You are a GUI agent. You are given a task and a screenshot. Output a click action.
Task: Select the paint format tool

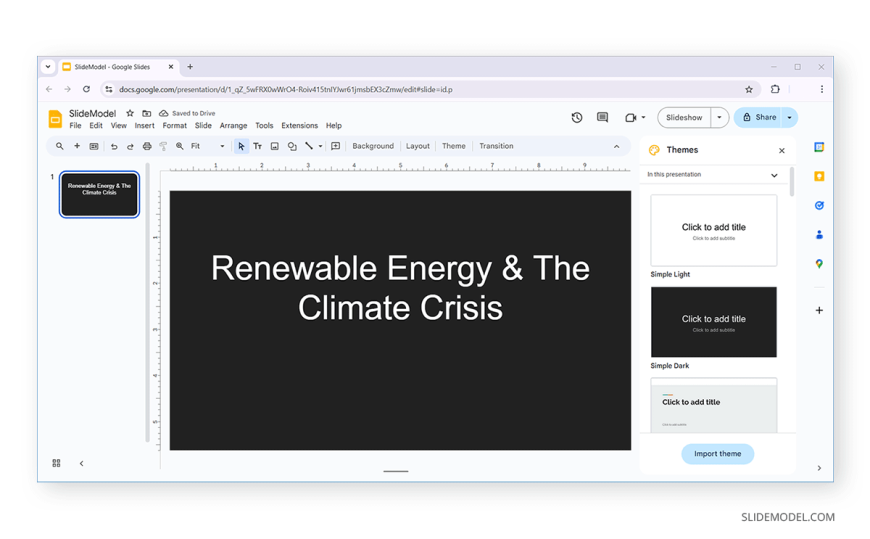[163, 147]
